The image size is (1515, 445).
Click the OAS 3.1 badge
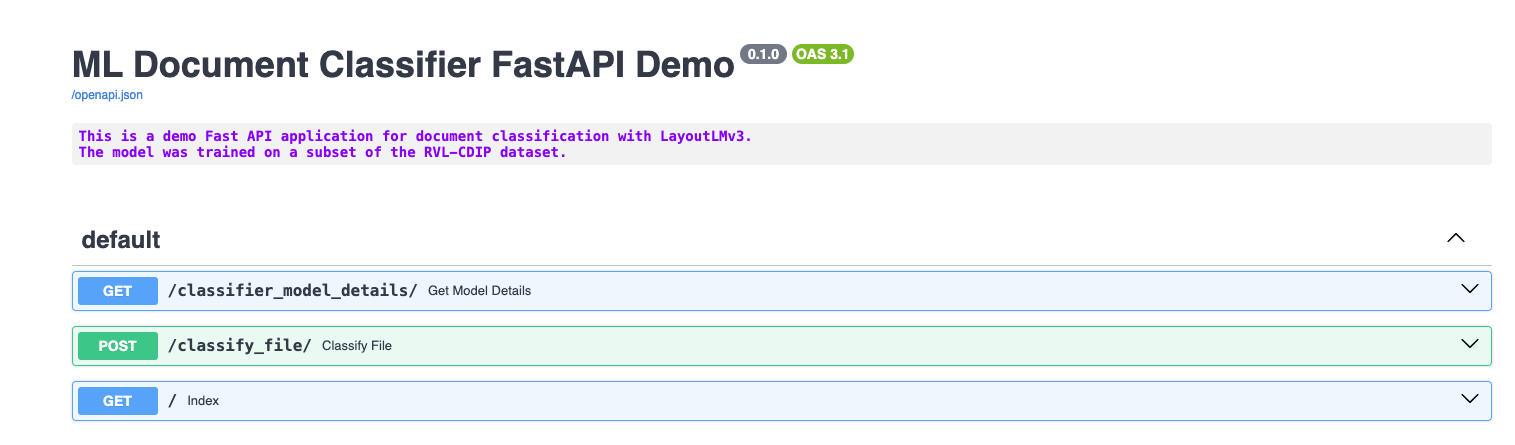tap(822, 54)
